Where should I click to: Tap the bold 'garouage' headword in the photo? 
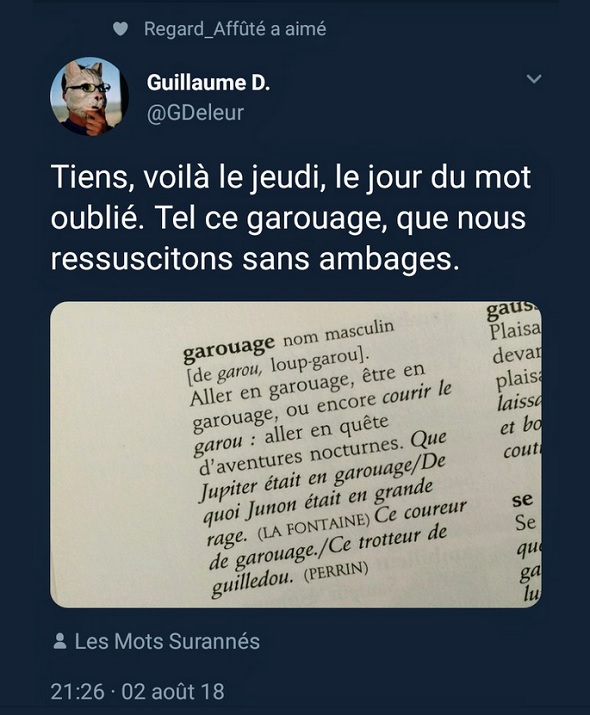[228, 349]
